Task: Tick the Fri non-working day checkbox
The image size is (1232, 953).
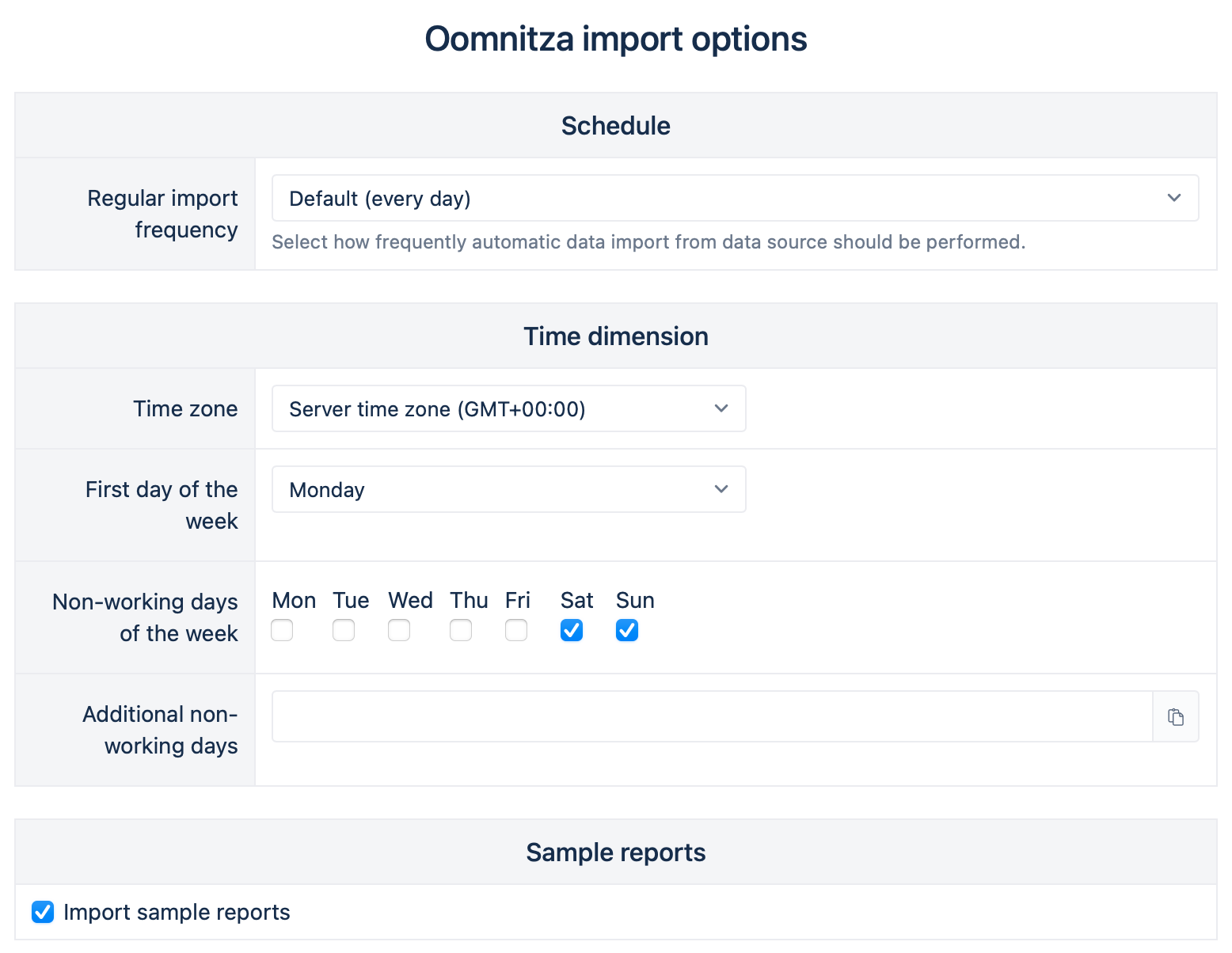Action: (x=516, y=630)
